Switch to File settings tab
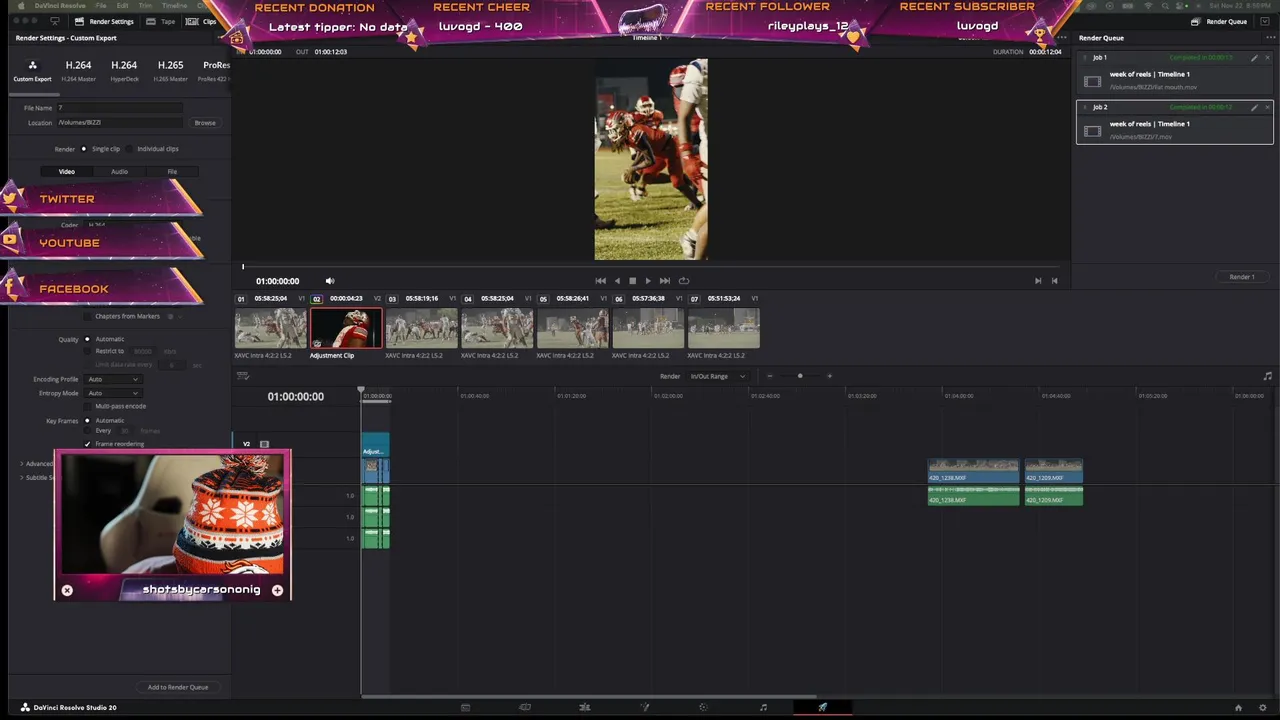The height and width of the screenshot is (720, 1280). click(172, 171)
